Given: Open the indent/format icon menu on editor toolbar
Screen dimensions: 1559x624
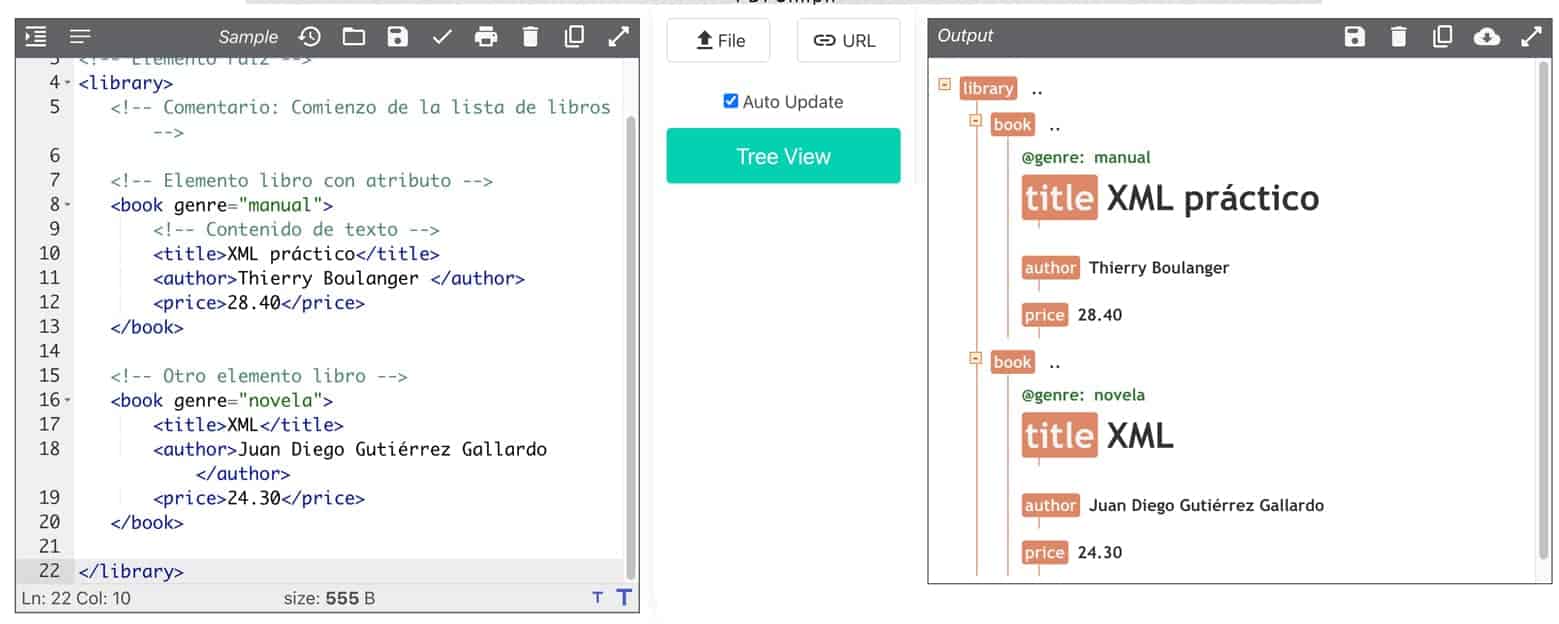Looking at the screenshot, I should (x=34, y=37).
